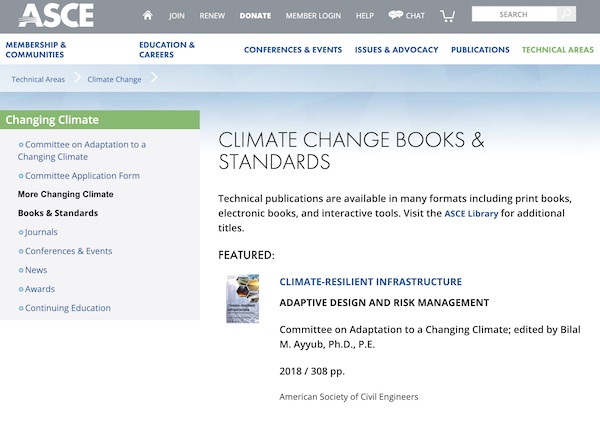Open Committee on Adaptation to a Changing Climate

[82, 151]
